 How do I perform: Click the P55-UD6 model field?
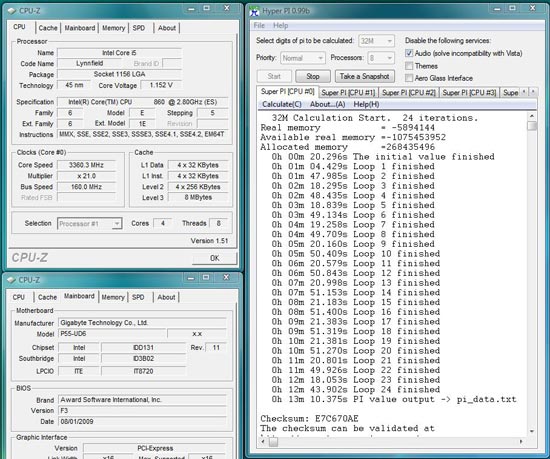[112, 334]
